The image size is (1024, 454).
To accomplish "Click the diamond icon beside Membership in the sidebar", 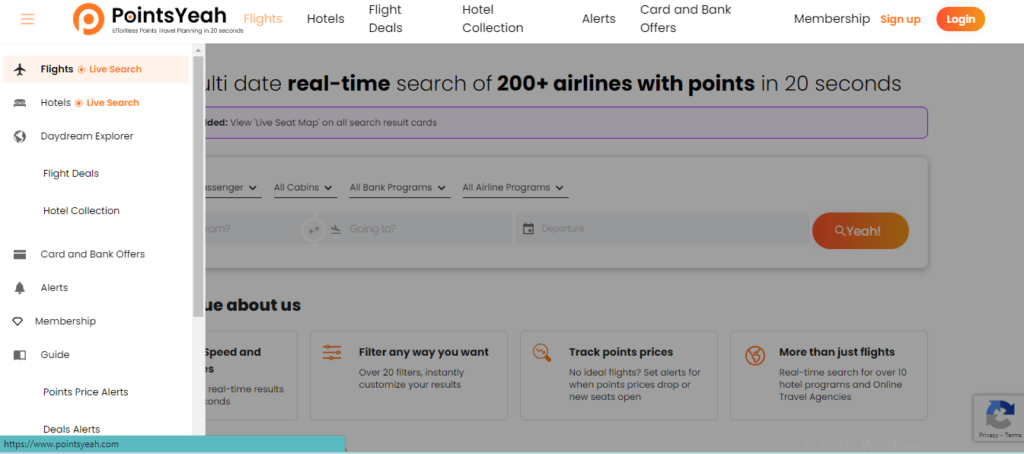I will pos(18,321).
